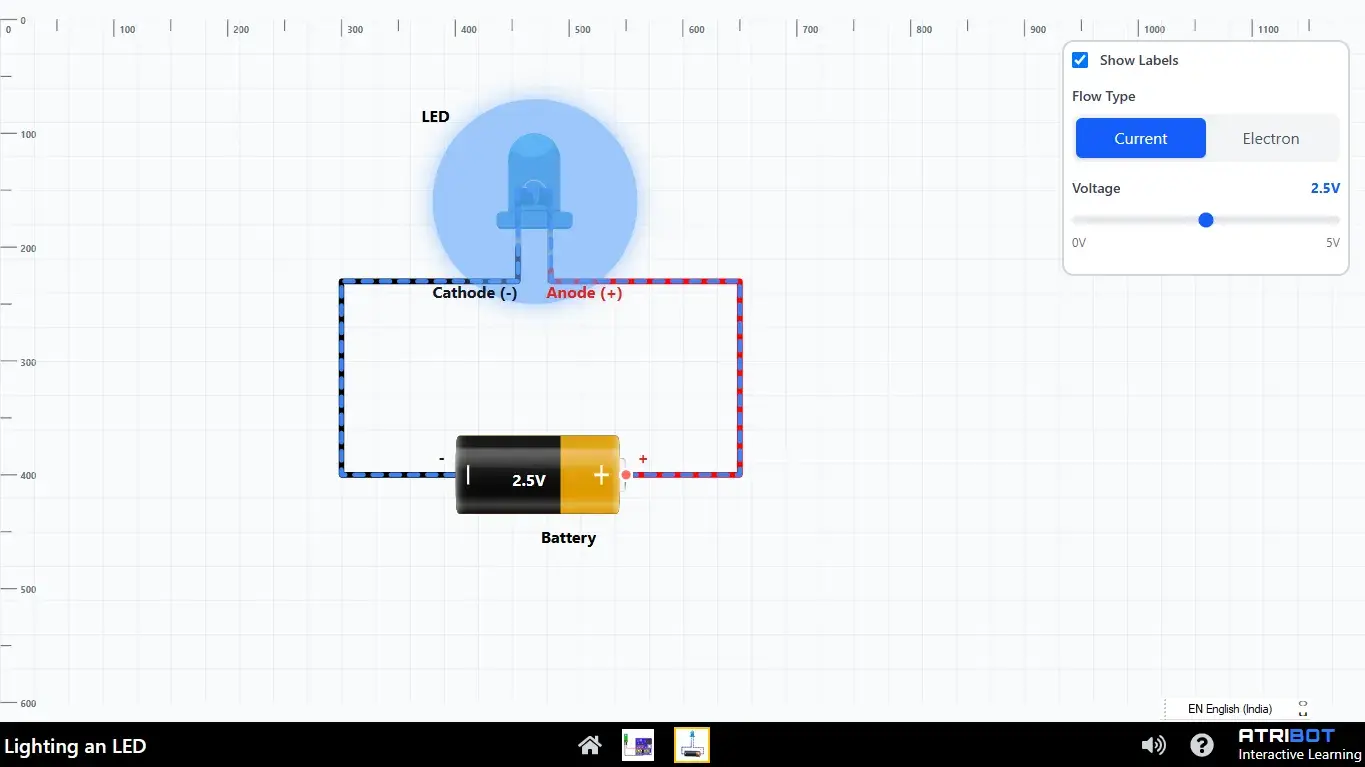1365x767 pixels.
Task: Click the Anode (+) label
Action: (584, 293)
